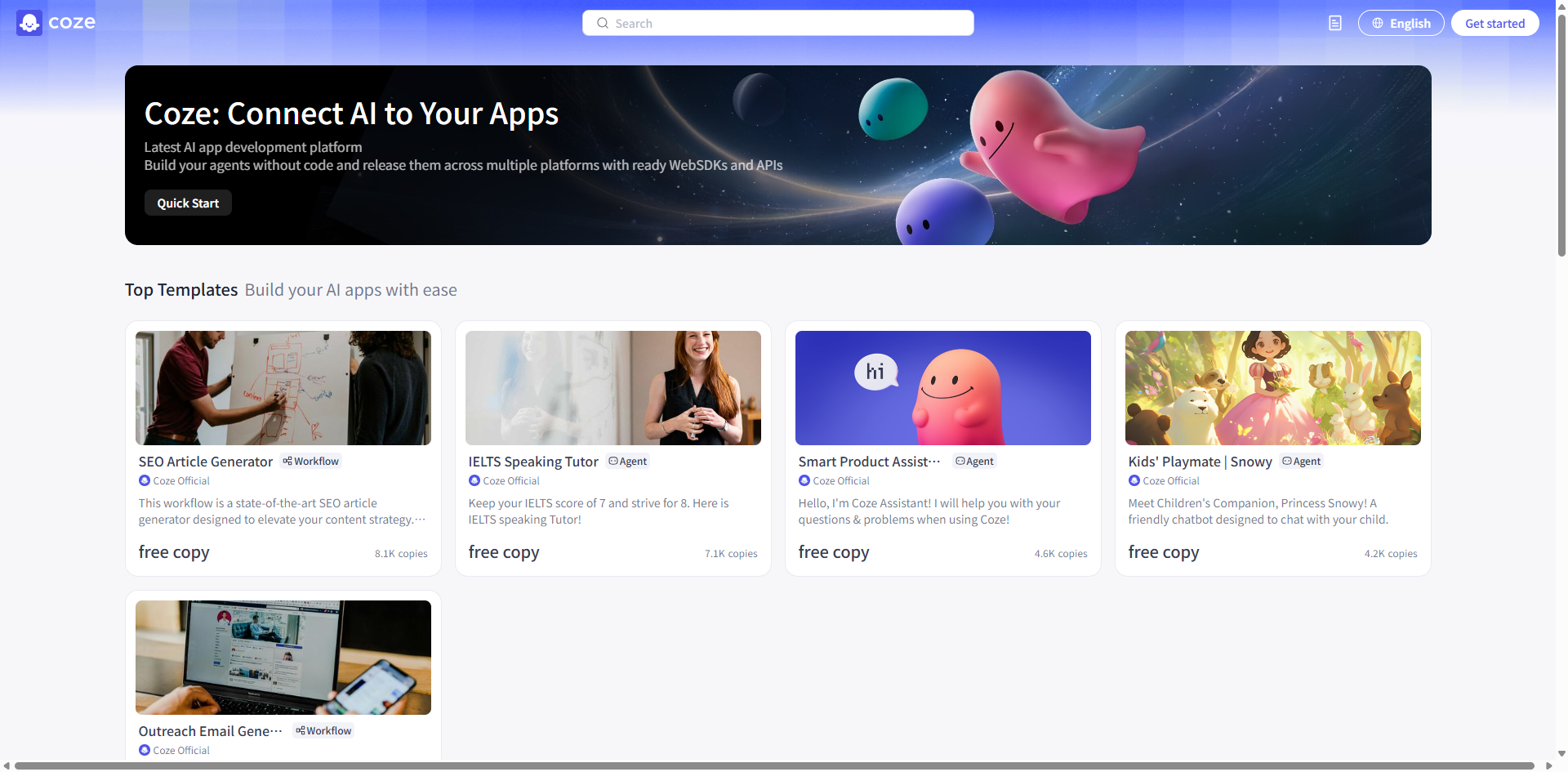Select the Kids' Playmate | Snowy title
The height and width of the screenshot is (772, 1568).
point(1200,462)
